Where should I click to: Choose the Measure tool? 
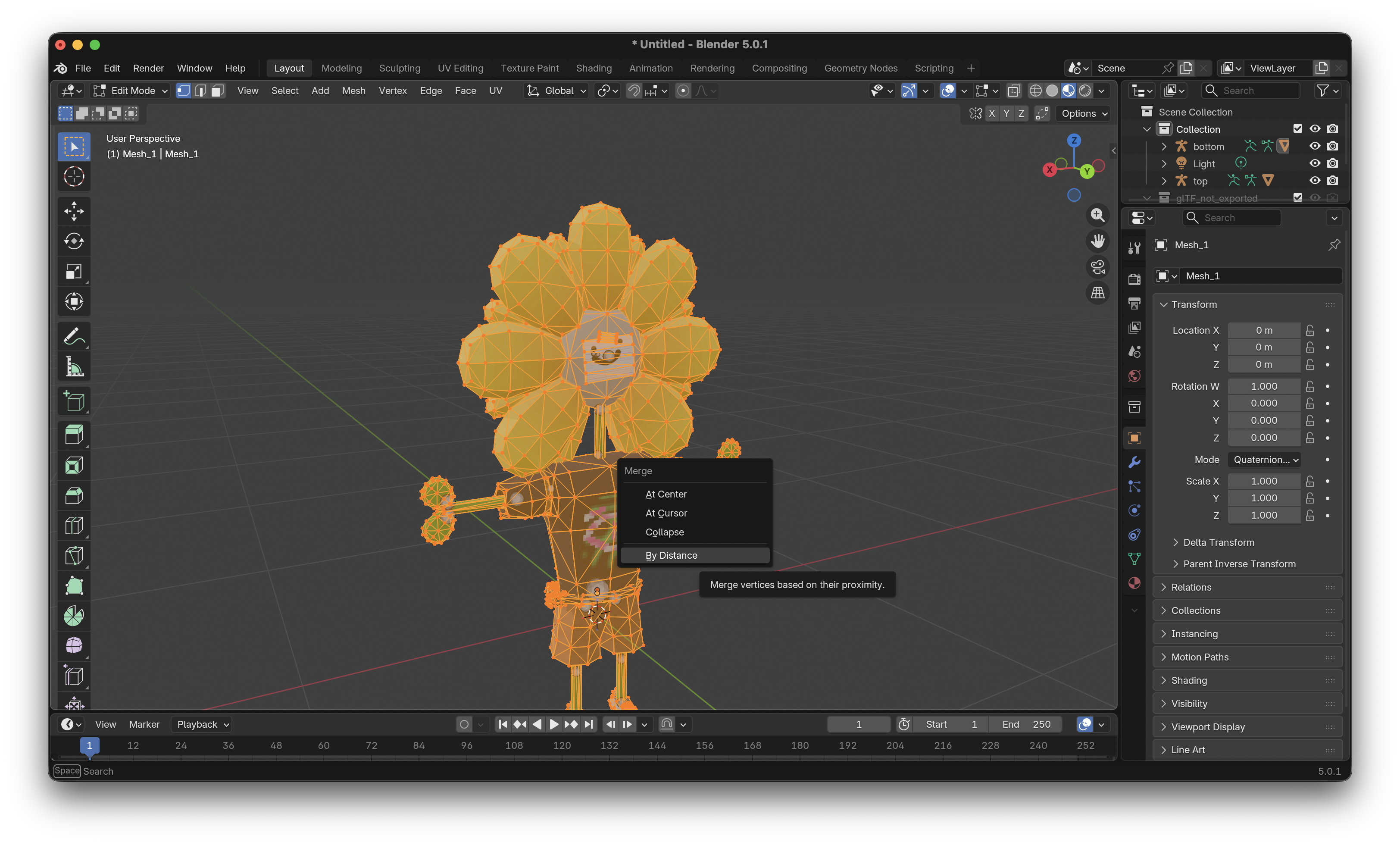pos(74,366)
